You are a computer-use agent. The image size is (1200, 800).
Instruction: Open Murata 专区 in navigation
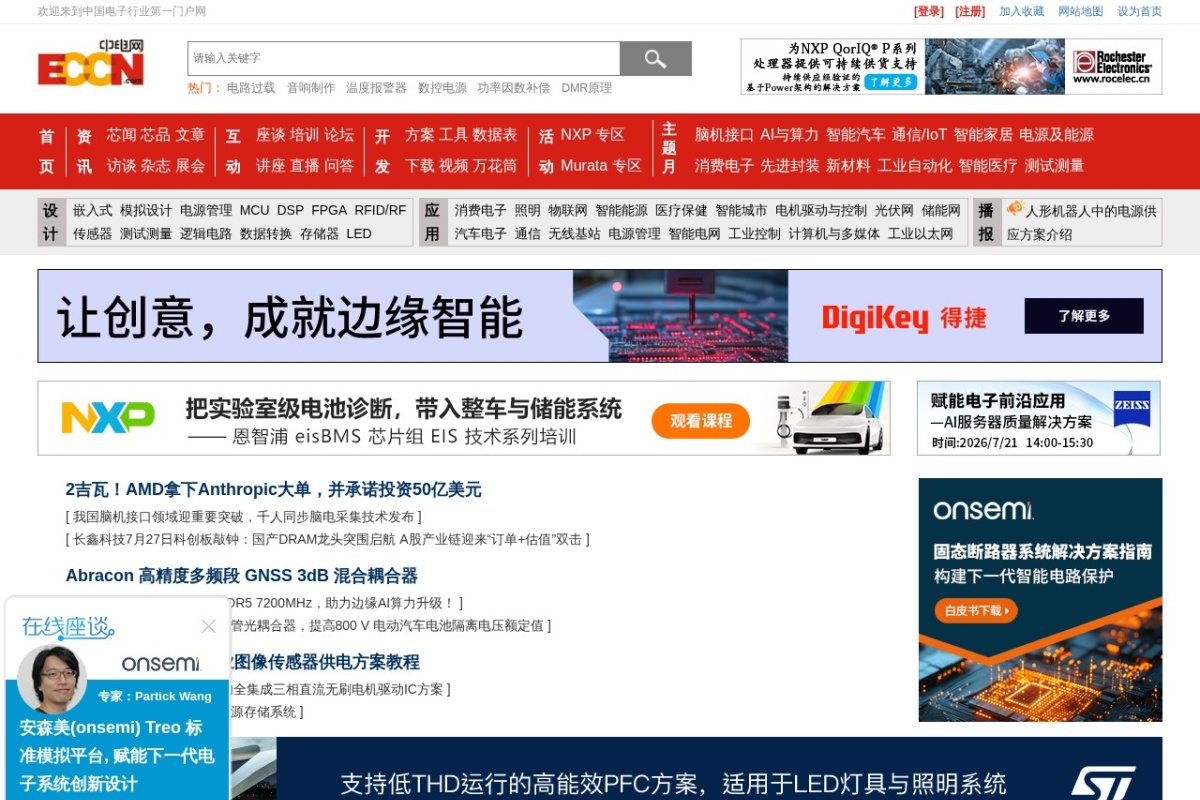coord(600,166)
